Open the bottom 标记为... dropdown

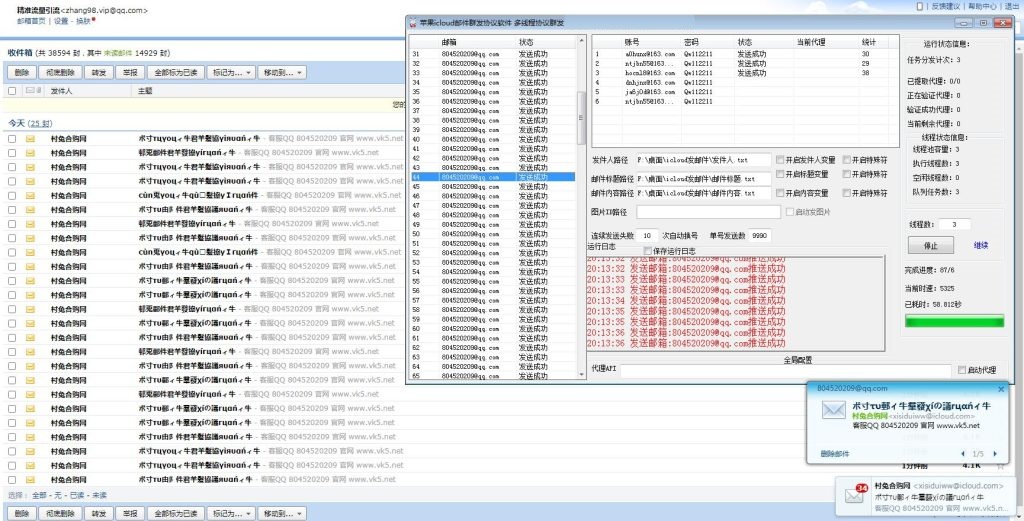pyautogui.click(x=231, y=513)
